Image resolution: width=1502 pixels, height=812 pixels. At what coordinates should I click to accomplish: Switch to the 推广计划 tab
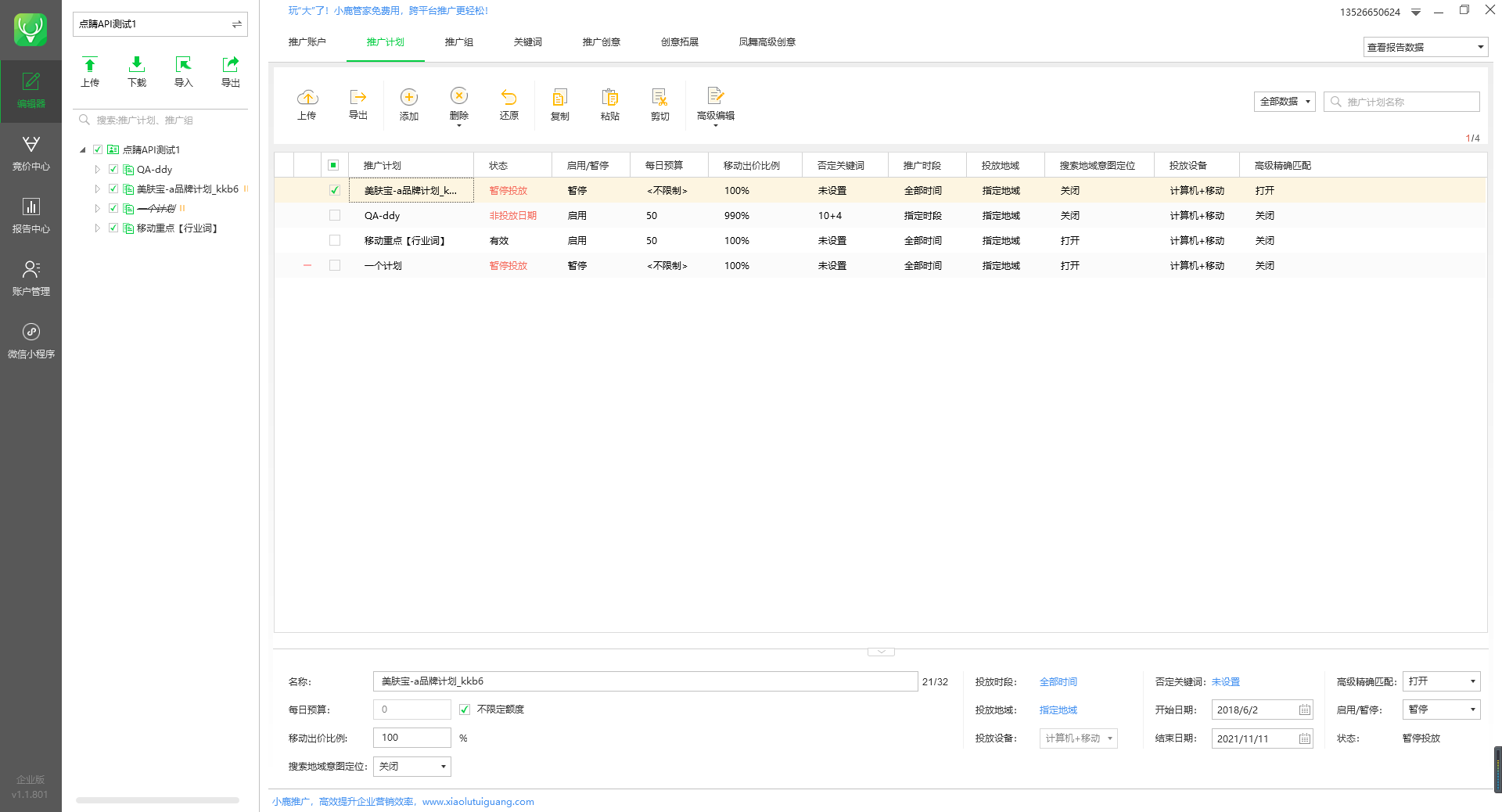386,42
